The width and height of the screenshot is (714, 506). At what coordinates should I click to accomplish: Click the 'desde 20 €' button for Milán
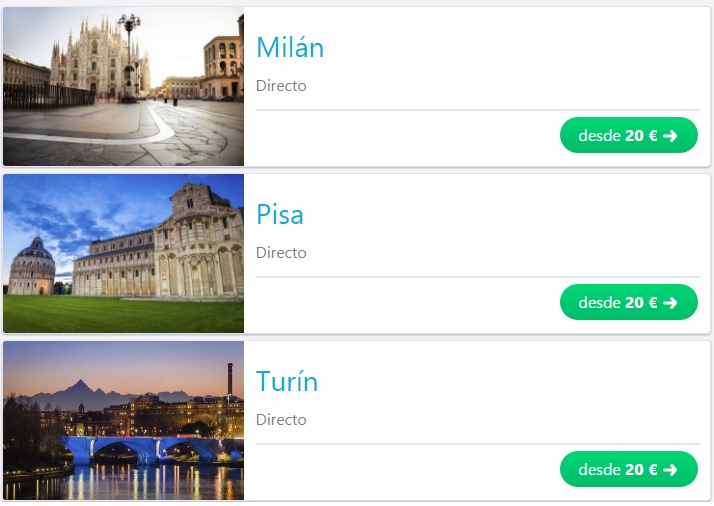point(628,135)
